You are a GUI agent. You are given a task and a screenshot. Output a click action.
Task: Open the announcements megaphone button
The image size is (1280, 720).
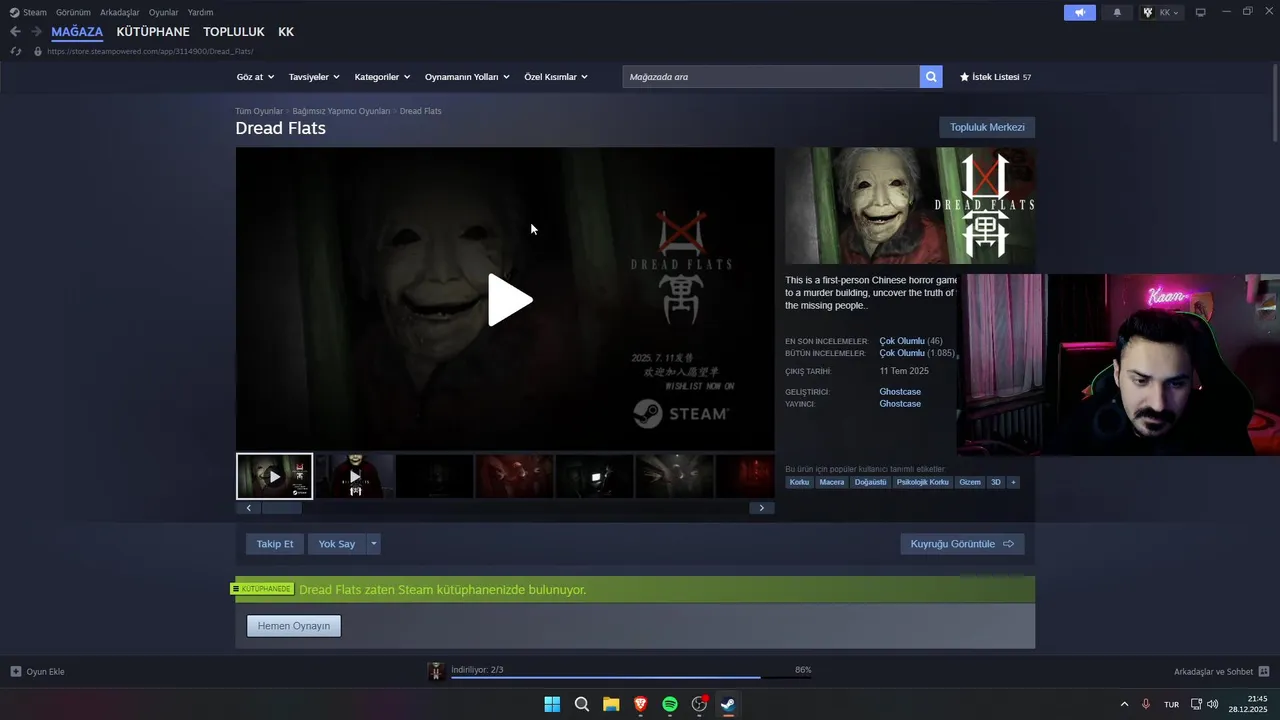[1079, 12]
